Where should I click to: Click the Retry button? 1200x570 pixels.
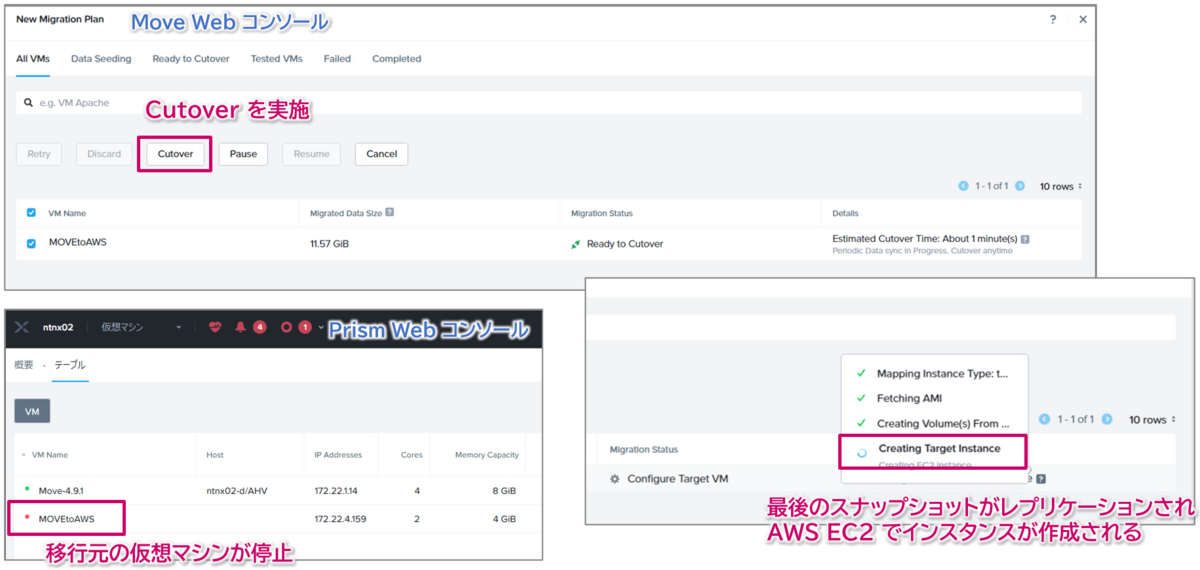(39, 154)
